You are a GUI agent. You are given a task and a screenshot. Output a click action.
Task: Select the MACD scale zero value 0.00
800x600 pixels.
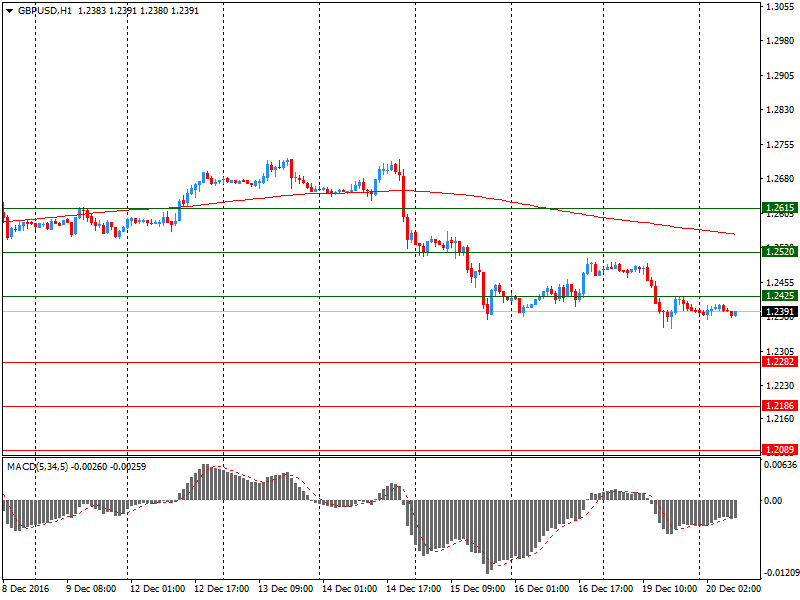pos(773,501)
